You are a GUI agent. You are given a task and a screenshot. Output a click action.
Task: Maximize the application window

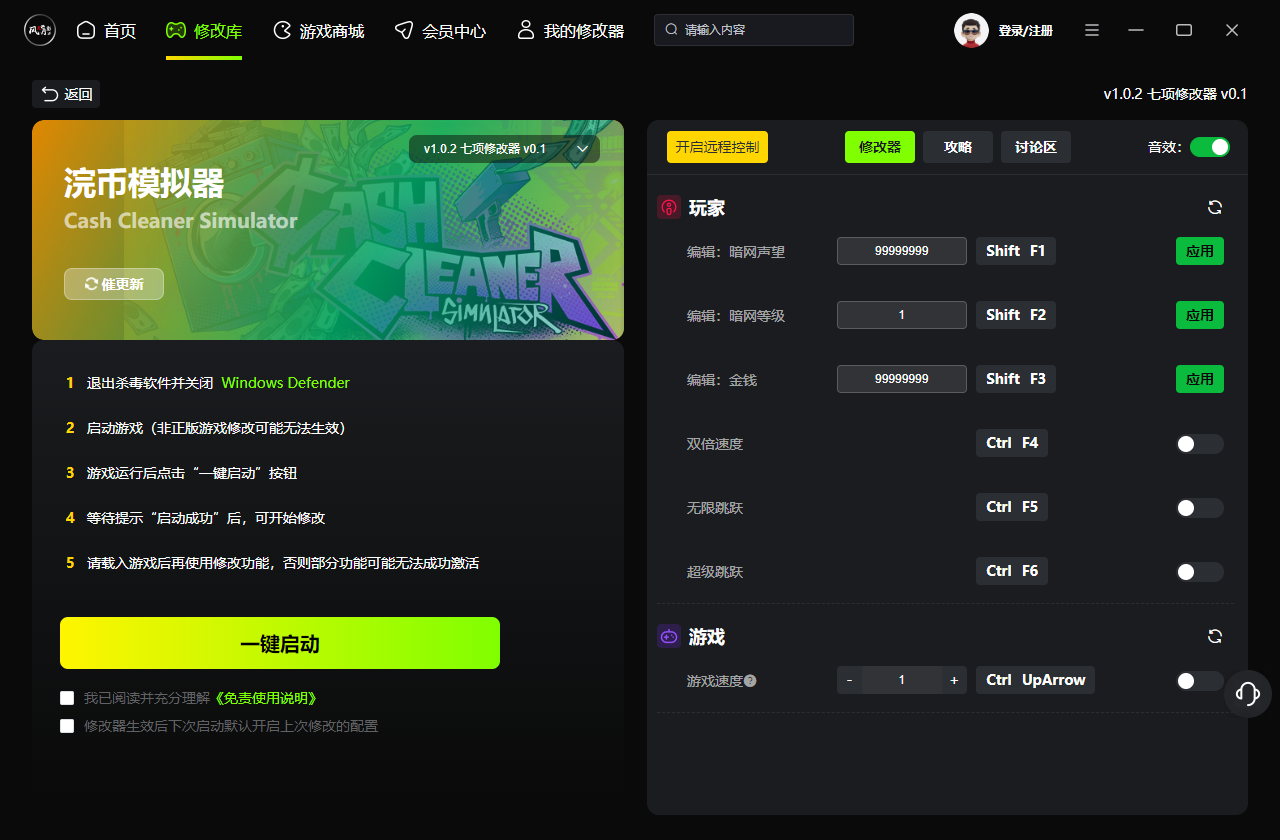click(1184, 30)
